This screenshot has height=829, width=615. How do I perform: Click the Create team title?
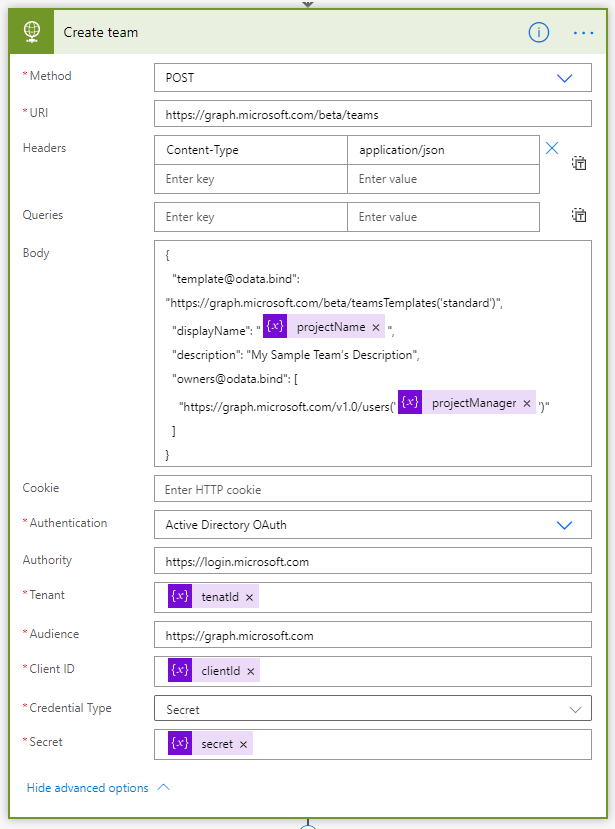click(x=100, y=32)
